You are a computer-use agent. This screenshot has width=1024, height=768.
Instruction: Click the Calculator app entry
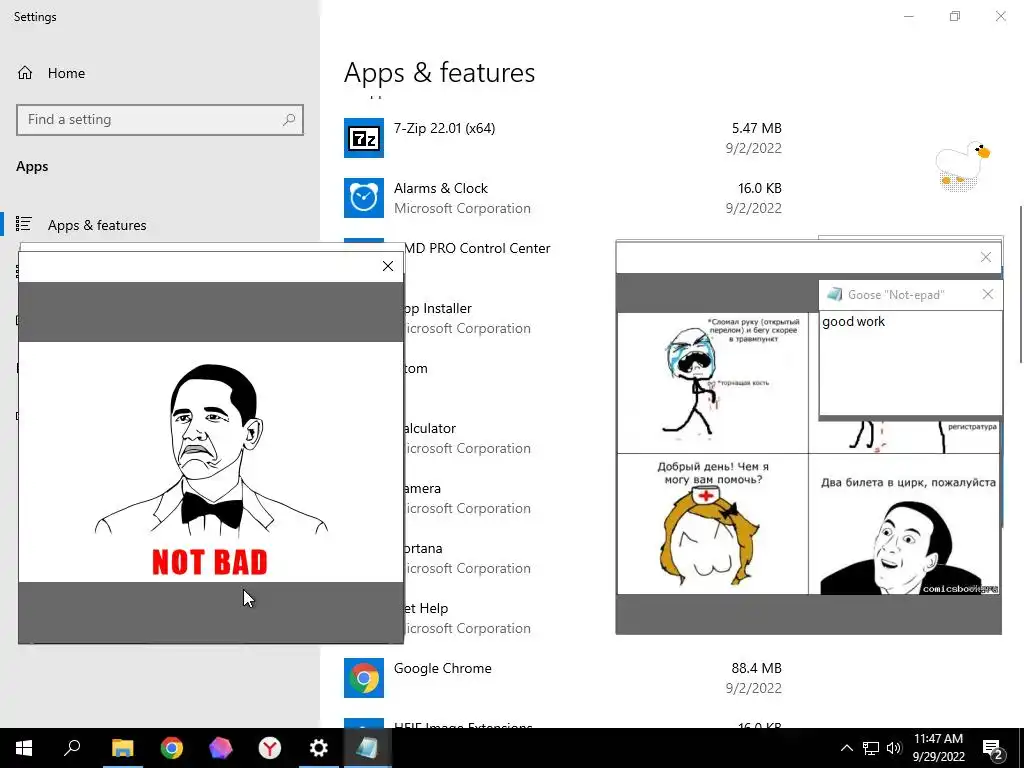click(x=430, y=428)
